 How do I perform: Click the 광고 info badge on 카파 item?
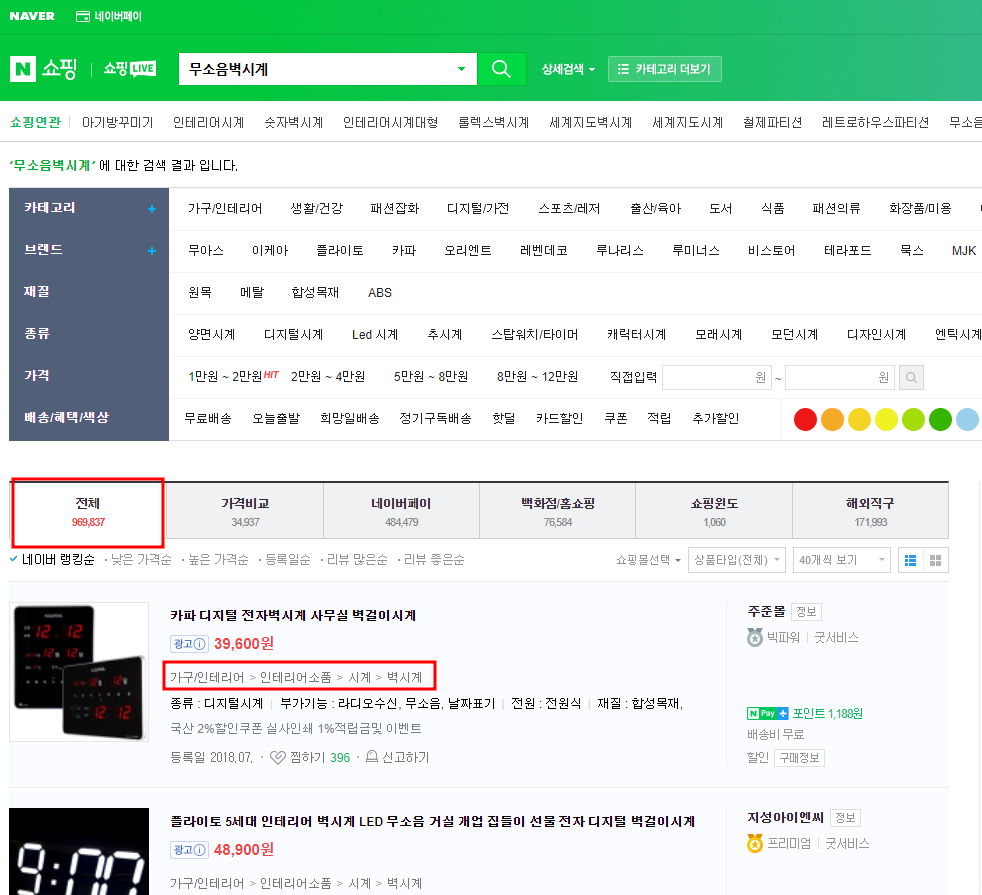[190, 643]
